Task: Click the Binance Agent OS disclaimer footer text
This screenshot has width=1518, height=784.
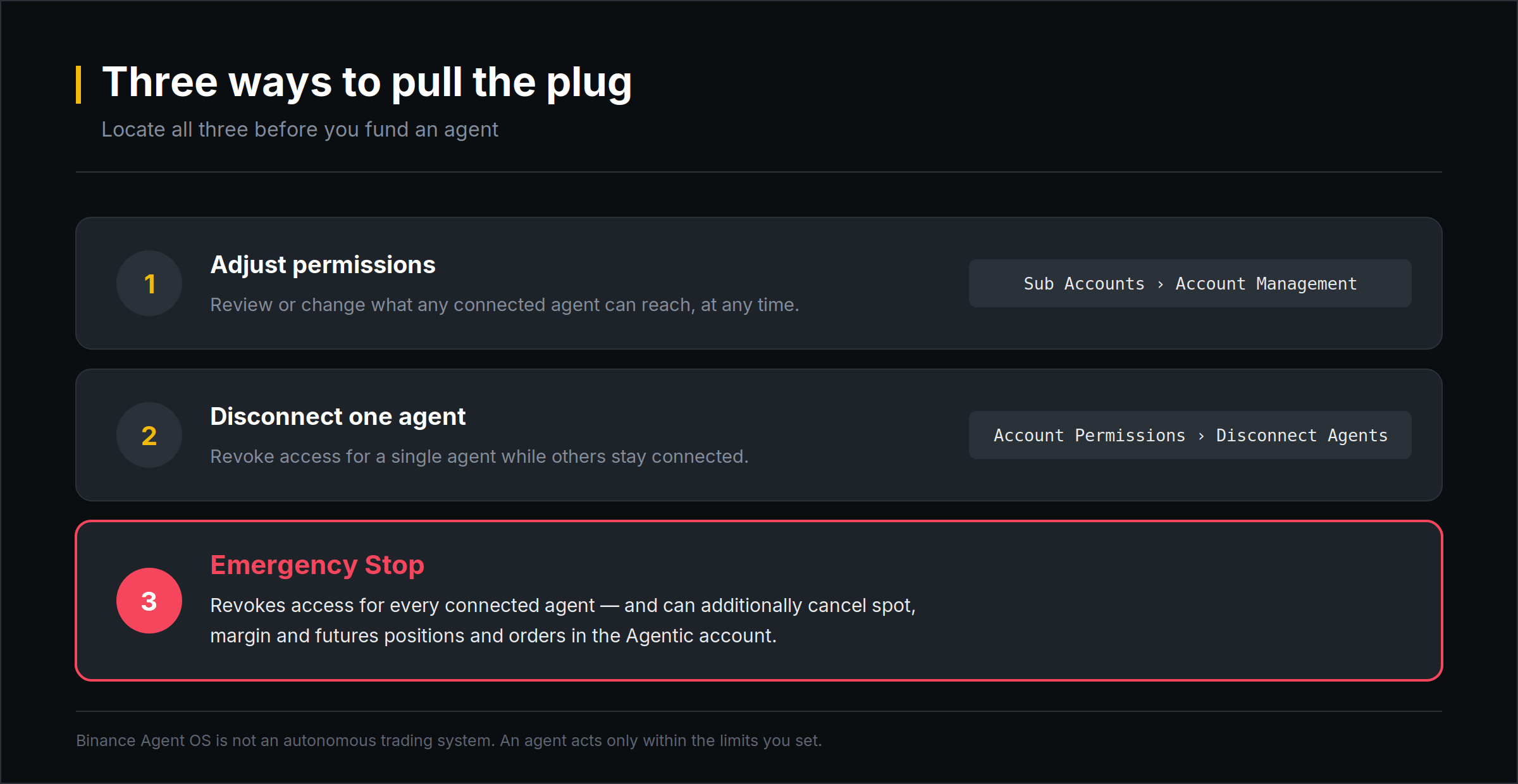Action: point(449,740)
